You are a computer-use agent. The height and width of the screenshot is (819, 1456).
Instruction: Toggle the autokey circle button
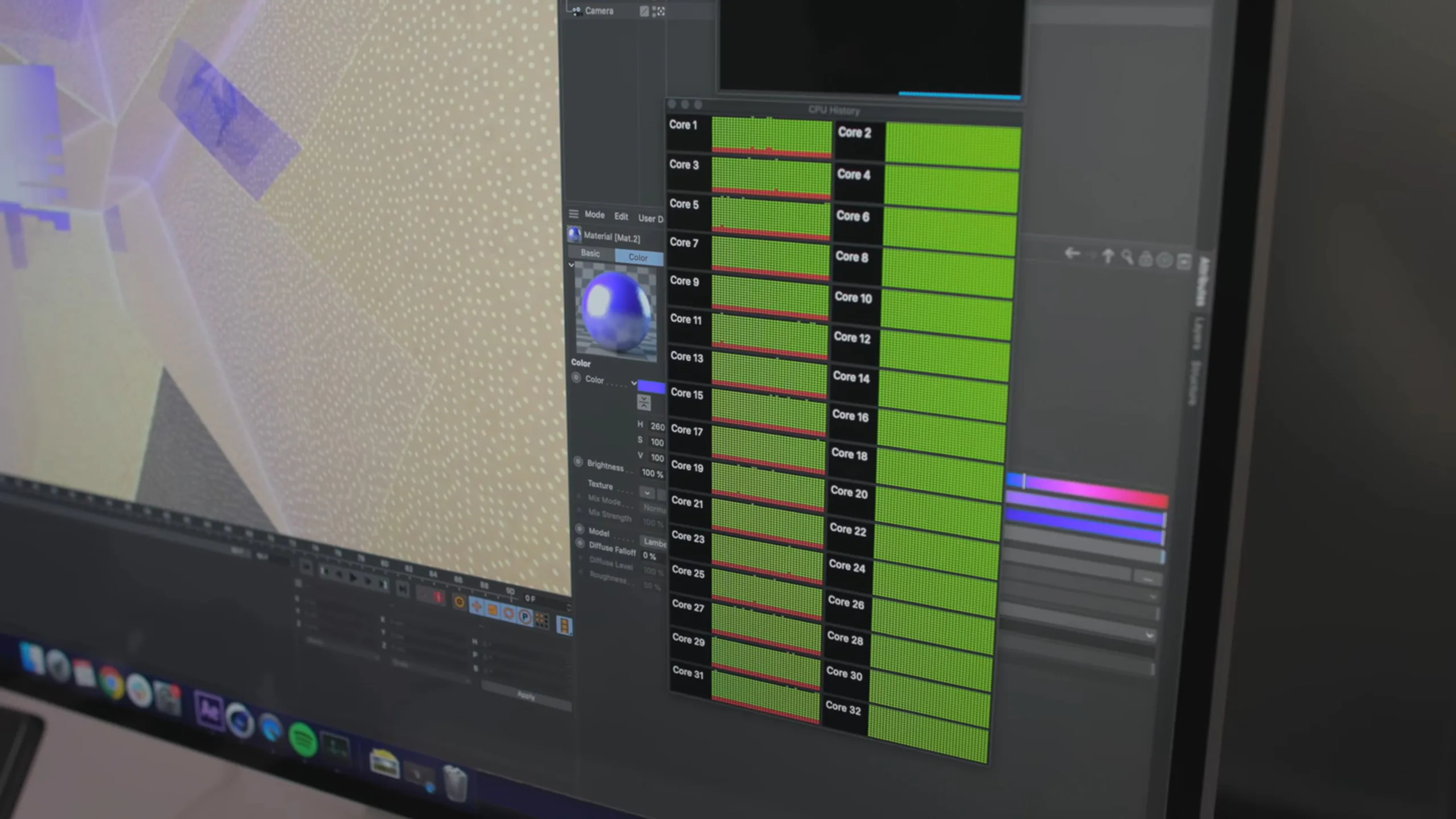459,602
